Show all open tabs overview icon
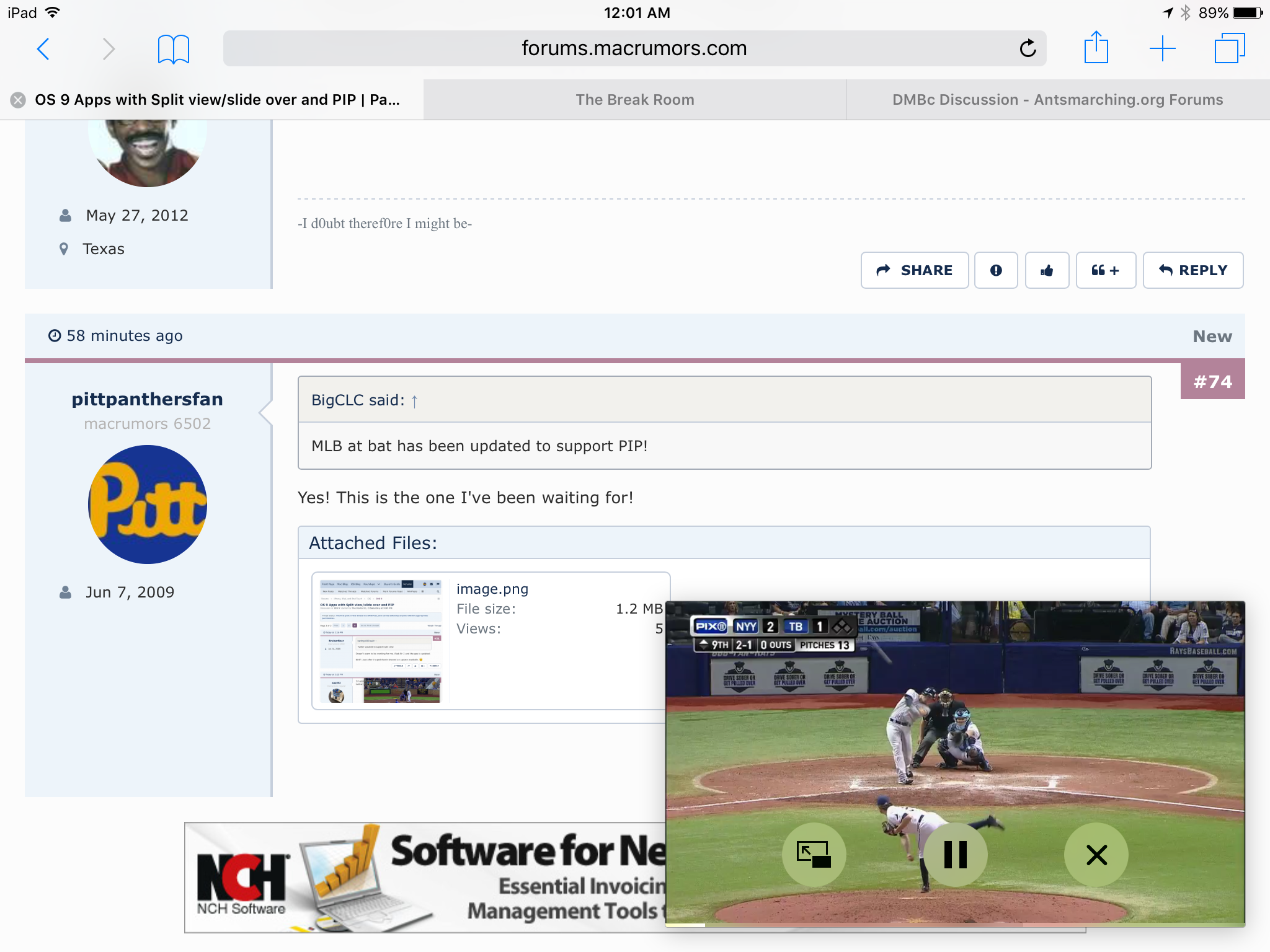 click(1229, 48)
